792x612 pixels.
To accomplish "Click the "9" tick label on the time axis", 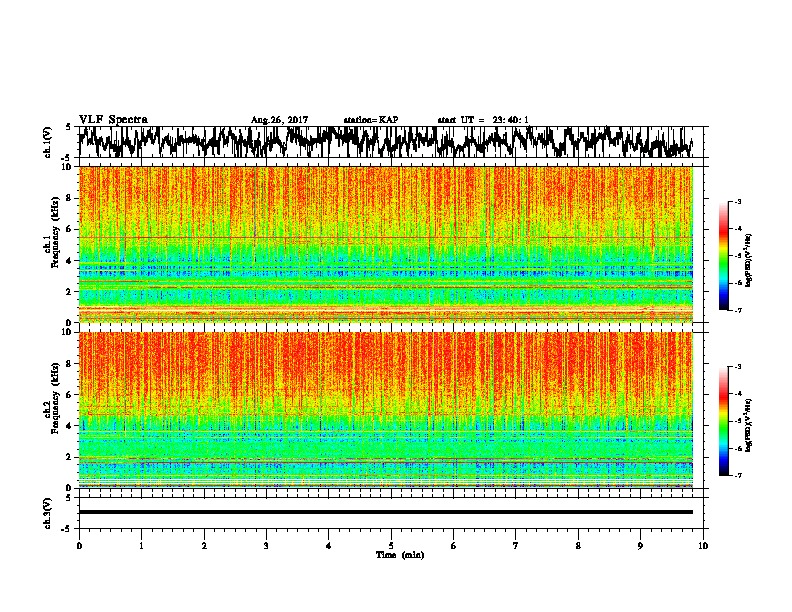I will (640, 546).
